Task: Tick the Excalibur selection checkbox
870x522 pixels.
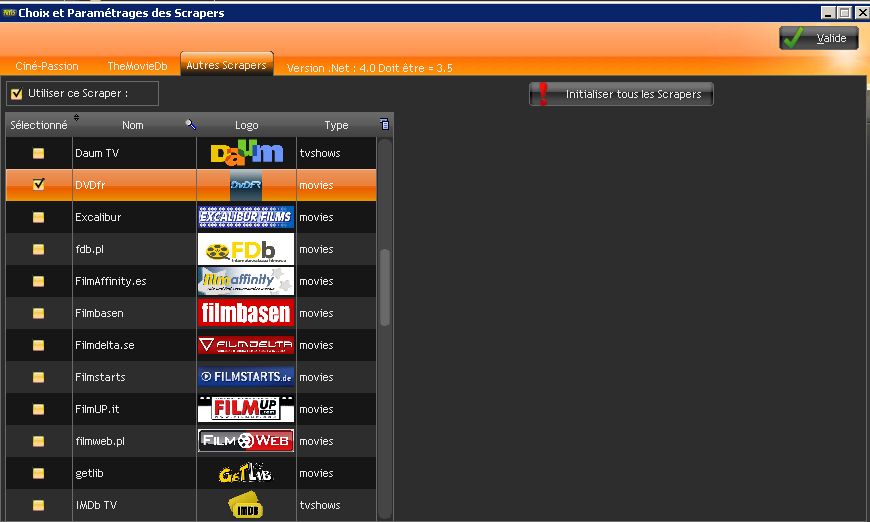Action: click(x=38, y=217)
